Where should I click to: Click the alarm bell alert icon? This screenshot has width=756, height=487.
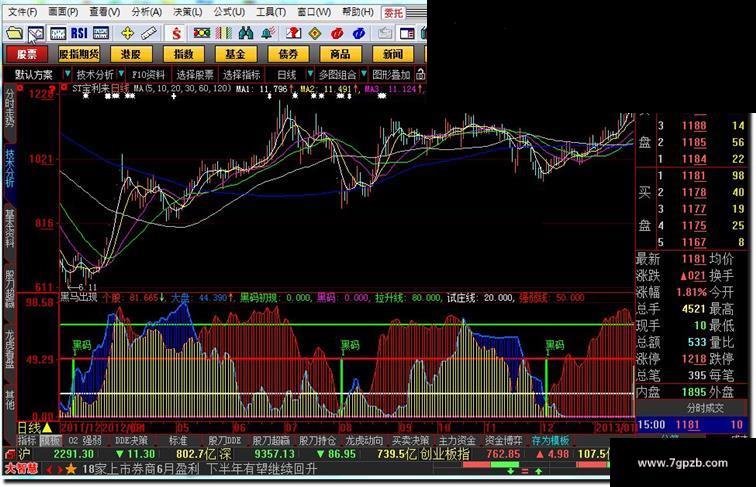[x=268, y=33]
